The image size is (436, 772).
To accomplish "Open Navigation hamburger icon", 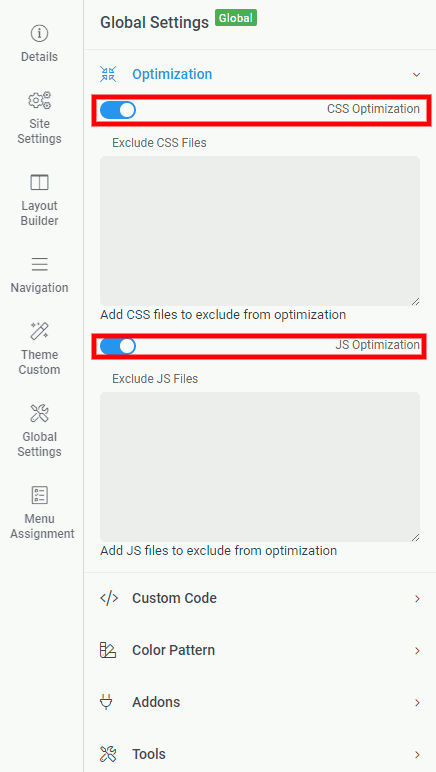I will point(39,264).
